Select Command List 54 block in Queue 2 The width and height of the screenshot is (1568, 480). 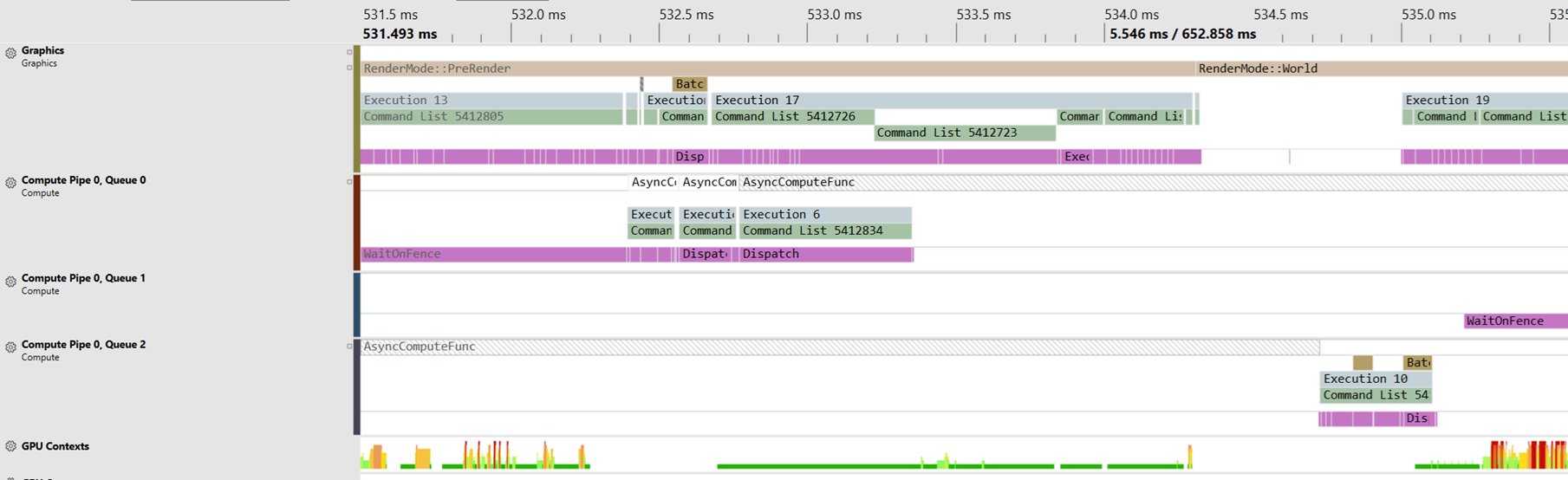click(x=1376, y=395)
